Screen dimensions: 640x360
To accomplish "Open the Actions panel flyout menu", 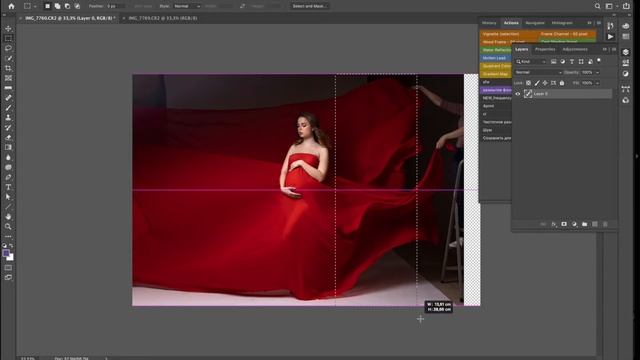I will (599, 23).
